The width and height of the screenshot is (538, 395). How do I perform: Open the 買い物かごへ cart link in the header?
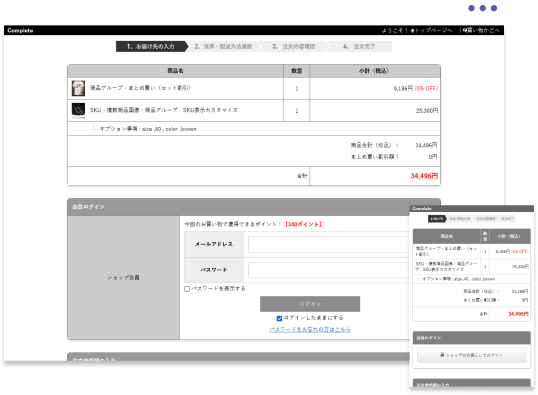point(481,31)
